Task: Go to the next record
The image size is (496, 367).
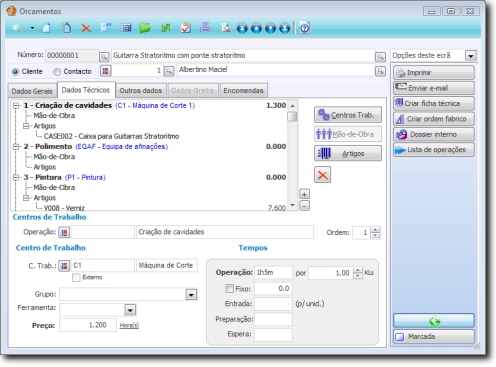Action: 270,28
